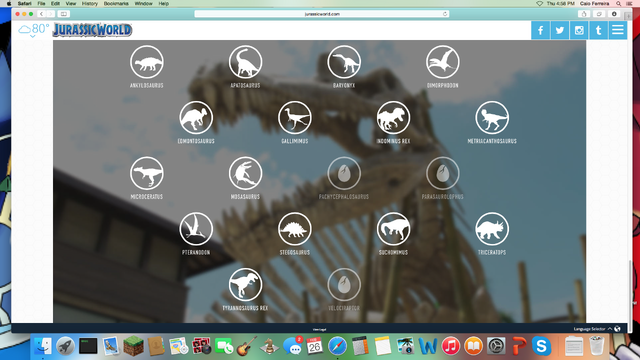The width and height of the screenshot is (640, 360).
Task: Open the Facebook social link
Action: (540, 30)
